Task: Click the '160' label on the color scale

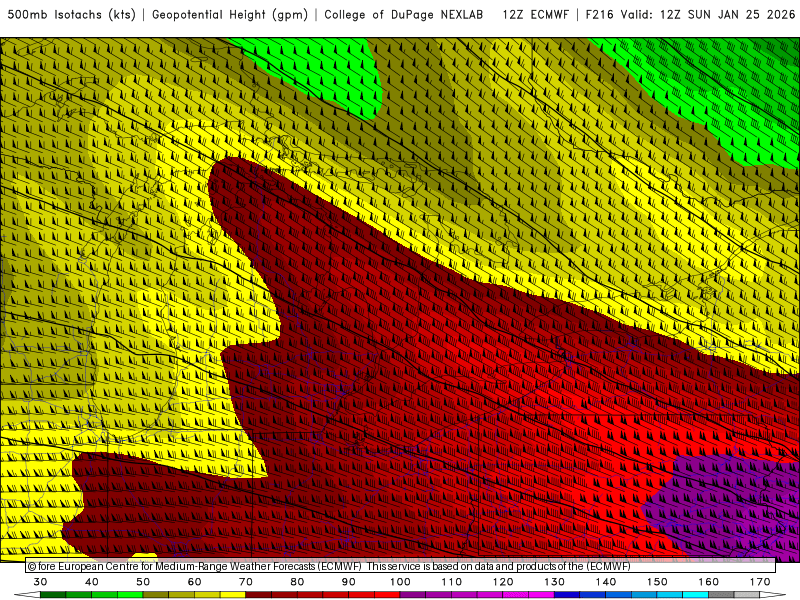Action: [709, 582]
